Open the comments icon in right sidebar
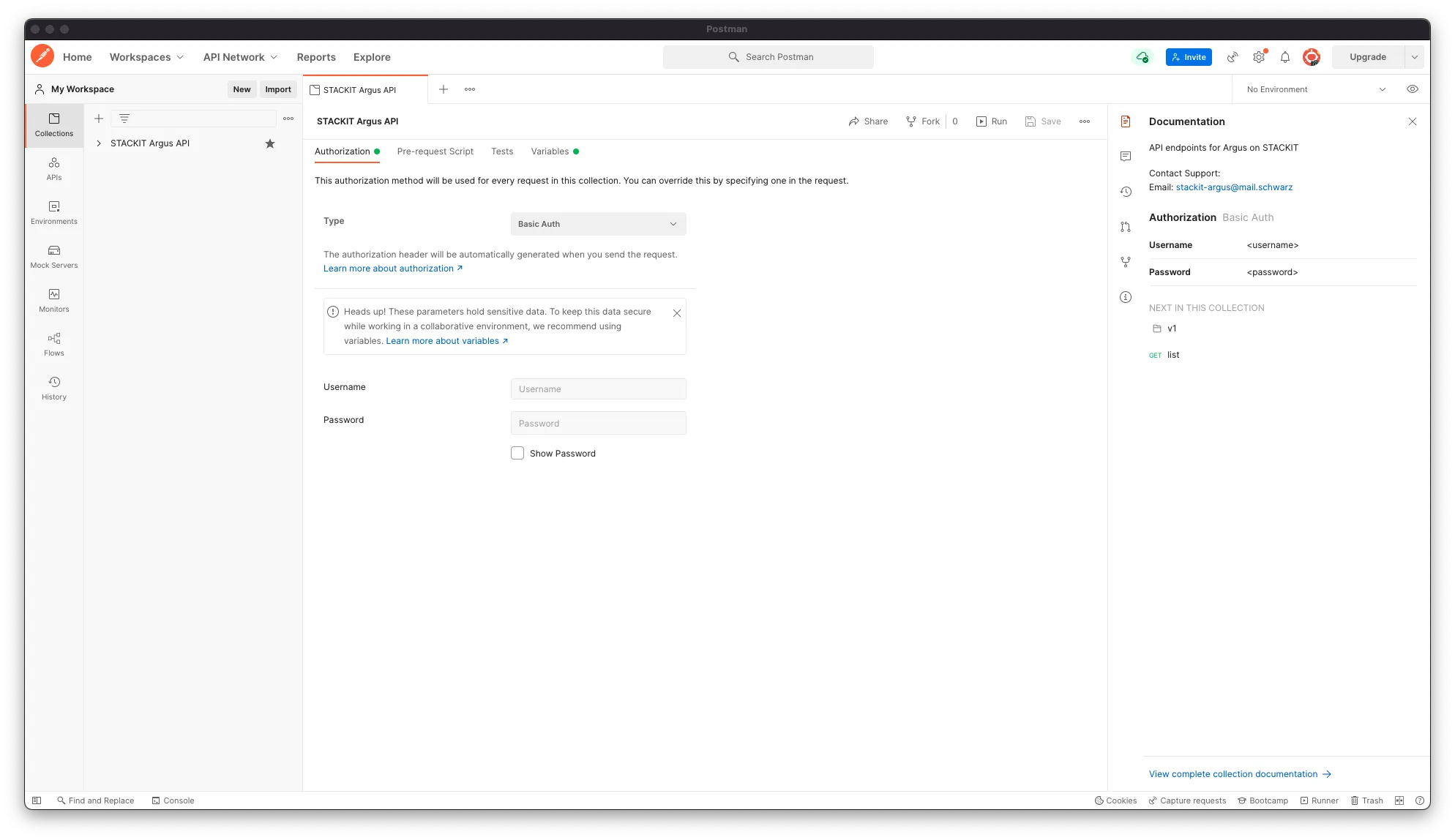Viewport: 1455px width, 840px height. (1126, 157)
